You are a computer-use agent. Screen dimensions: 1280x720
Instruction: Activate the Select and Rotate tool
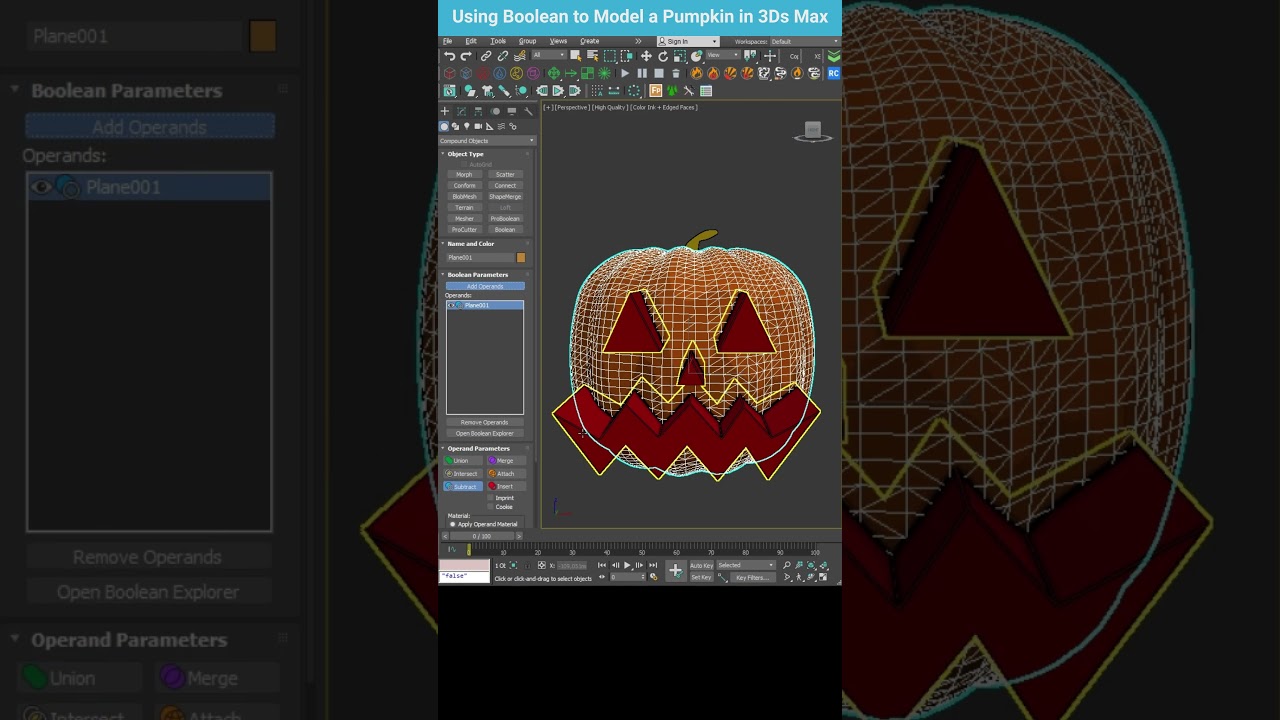pos(663,56)
